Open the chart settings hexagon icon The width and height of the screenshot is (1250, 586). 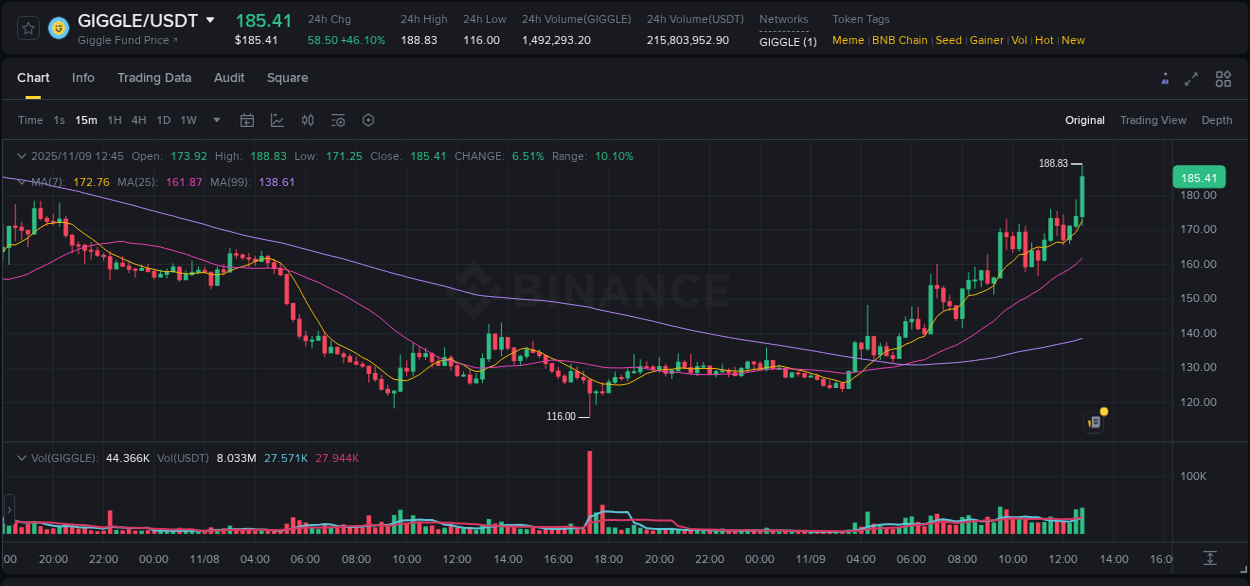(x=368, y=119)
